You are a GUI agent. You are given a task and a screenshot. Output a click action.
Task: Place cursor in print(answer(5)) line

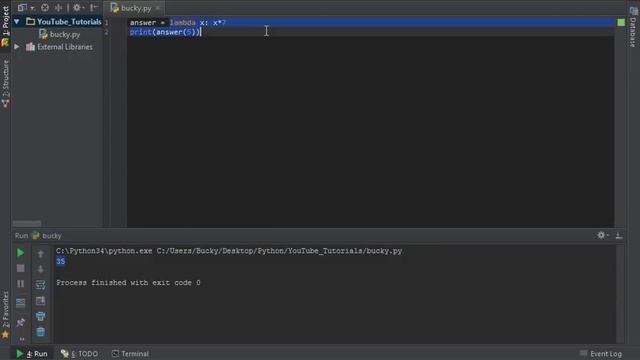165,32
